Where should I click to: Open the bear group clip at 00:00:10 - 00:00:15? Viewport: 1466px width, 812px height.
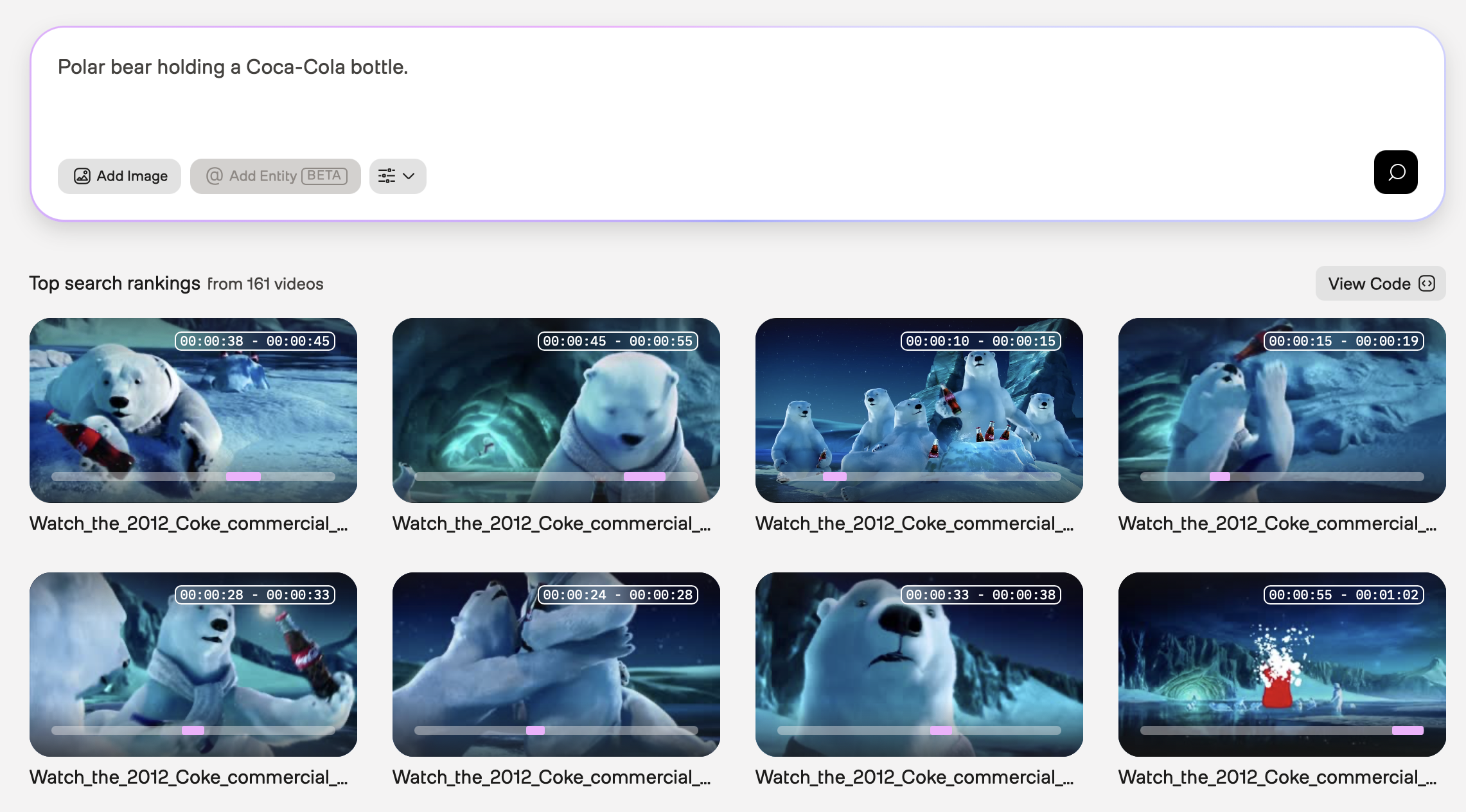coord(919,410)
